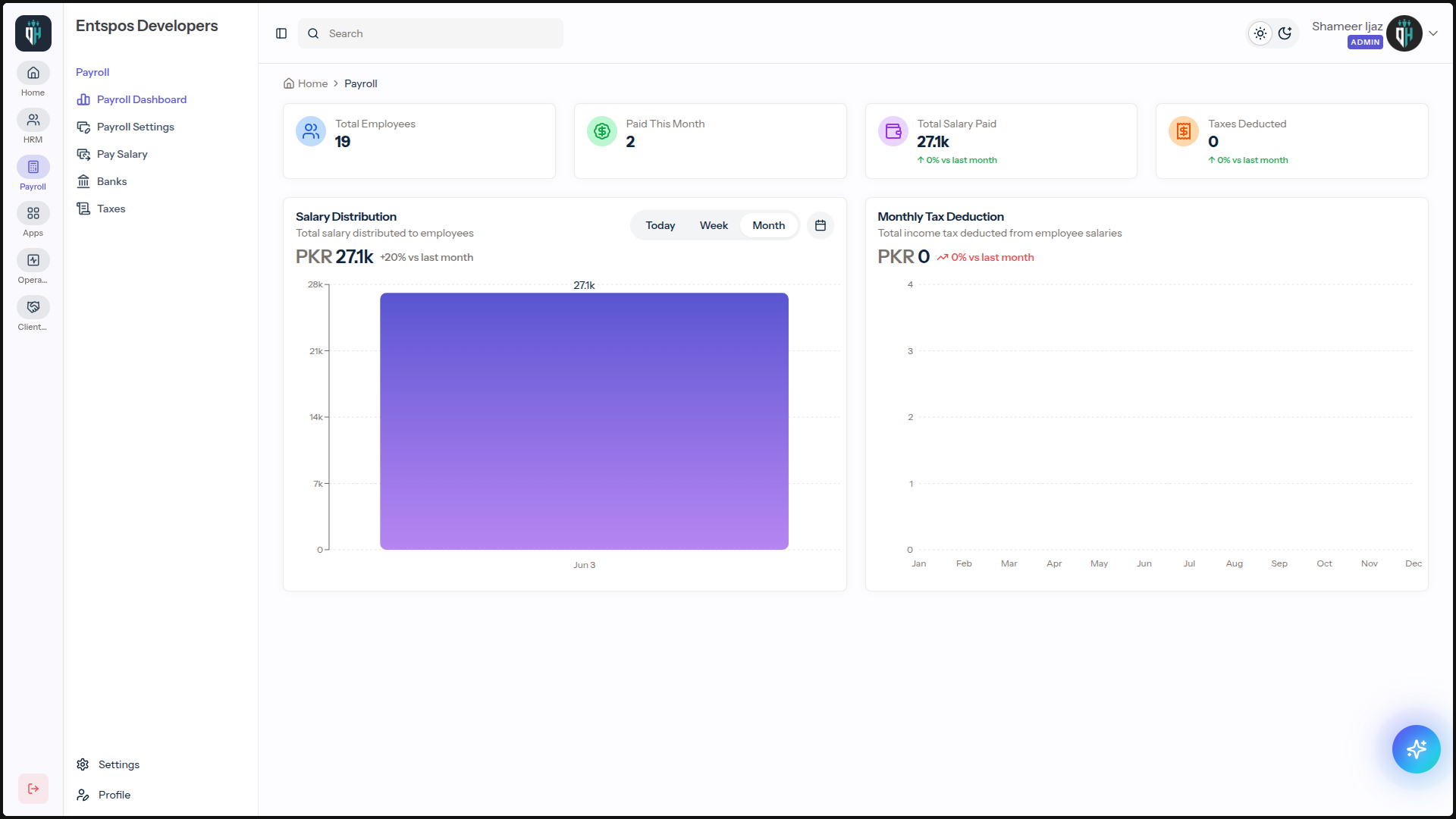Open the Pay Salary page
1456x819 pixels.
(122, 154)
